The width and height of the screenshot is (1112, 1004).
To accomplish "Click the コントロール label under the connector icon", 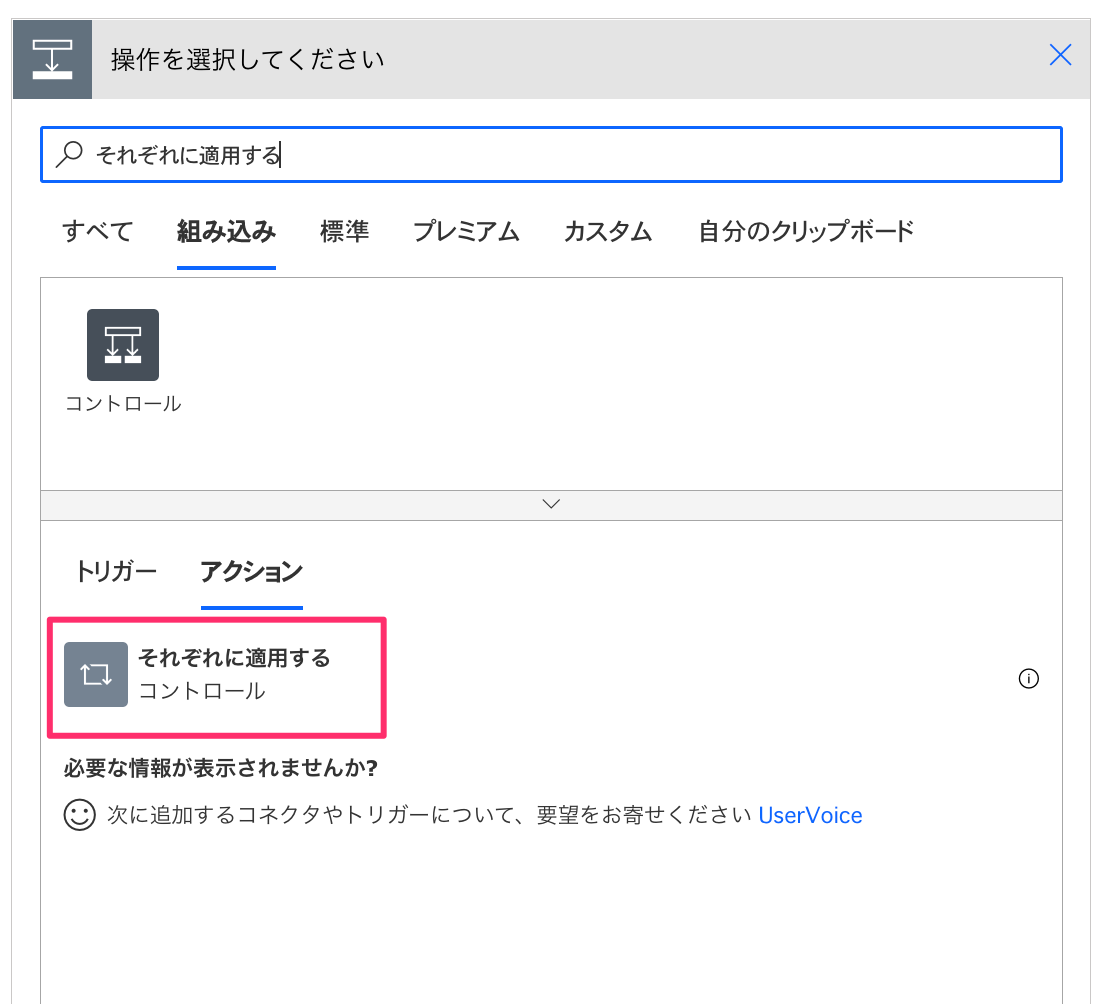I will point(123,403).
